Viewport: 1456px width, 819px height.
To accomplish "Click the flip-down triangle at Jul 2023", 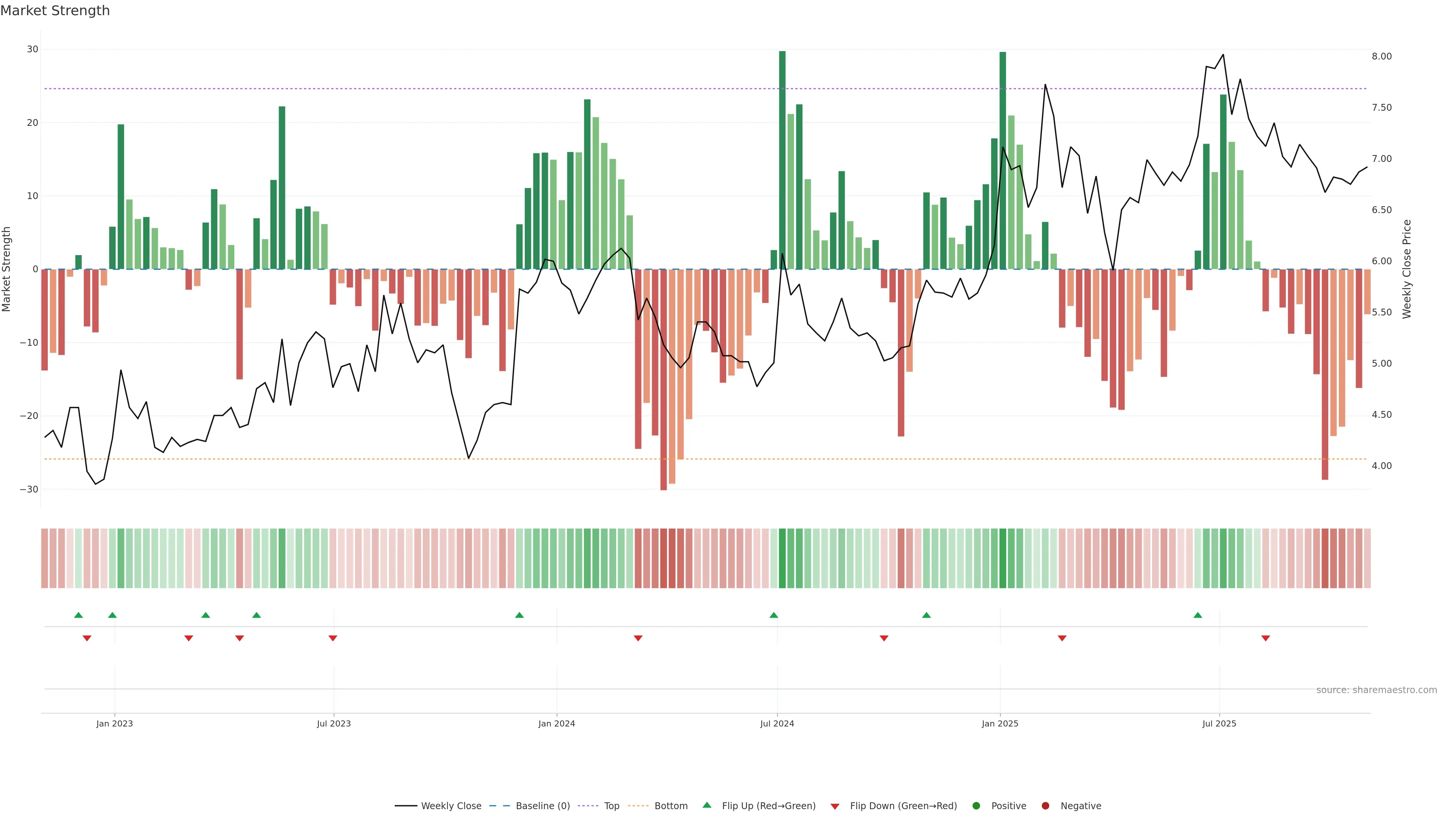I will click(333, 638).
